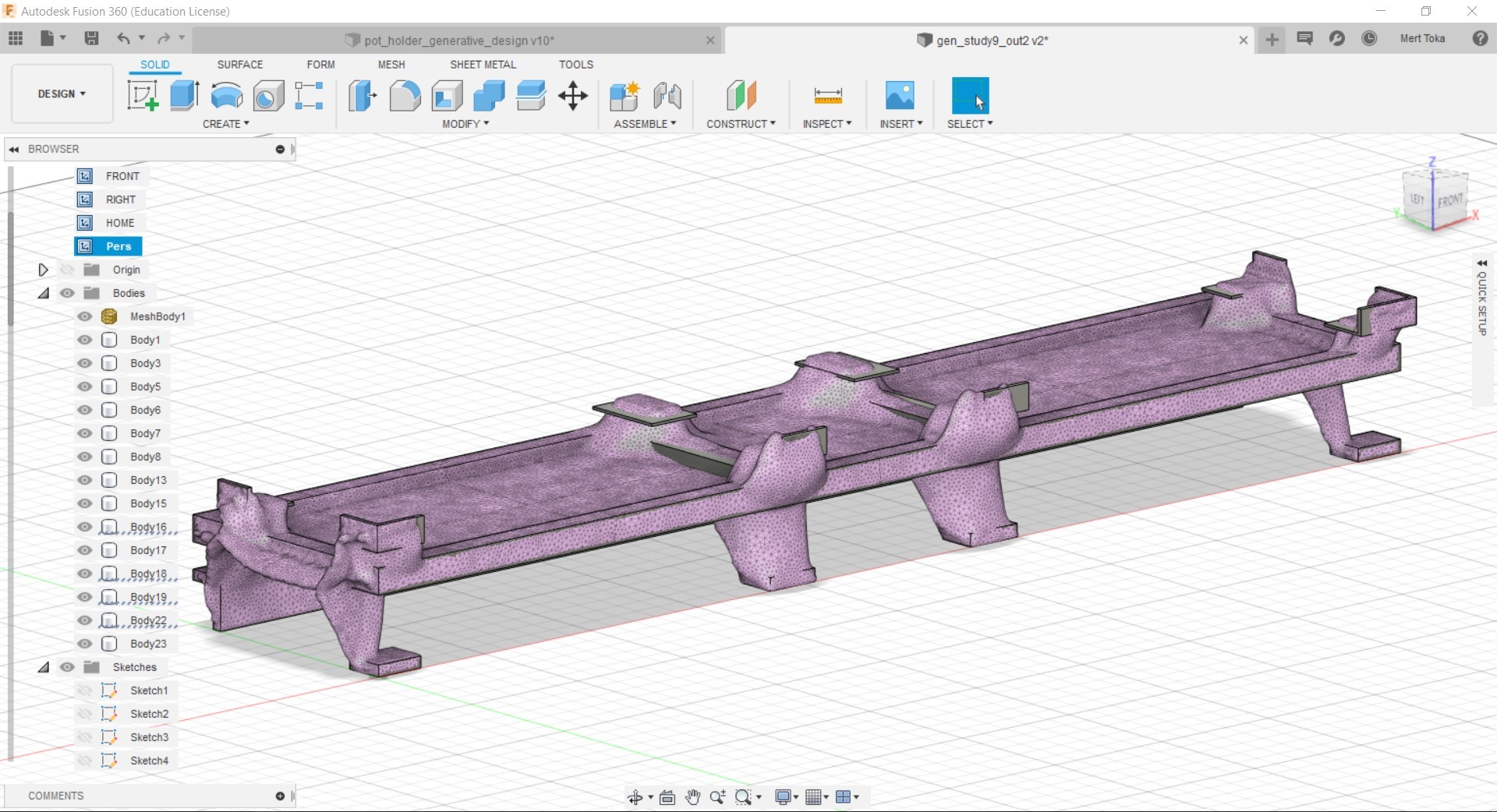Open the Orbit navigation tool
This screenshot has width=1497, height=812.
(x=635, y=797)
